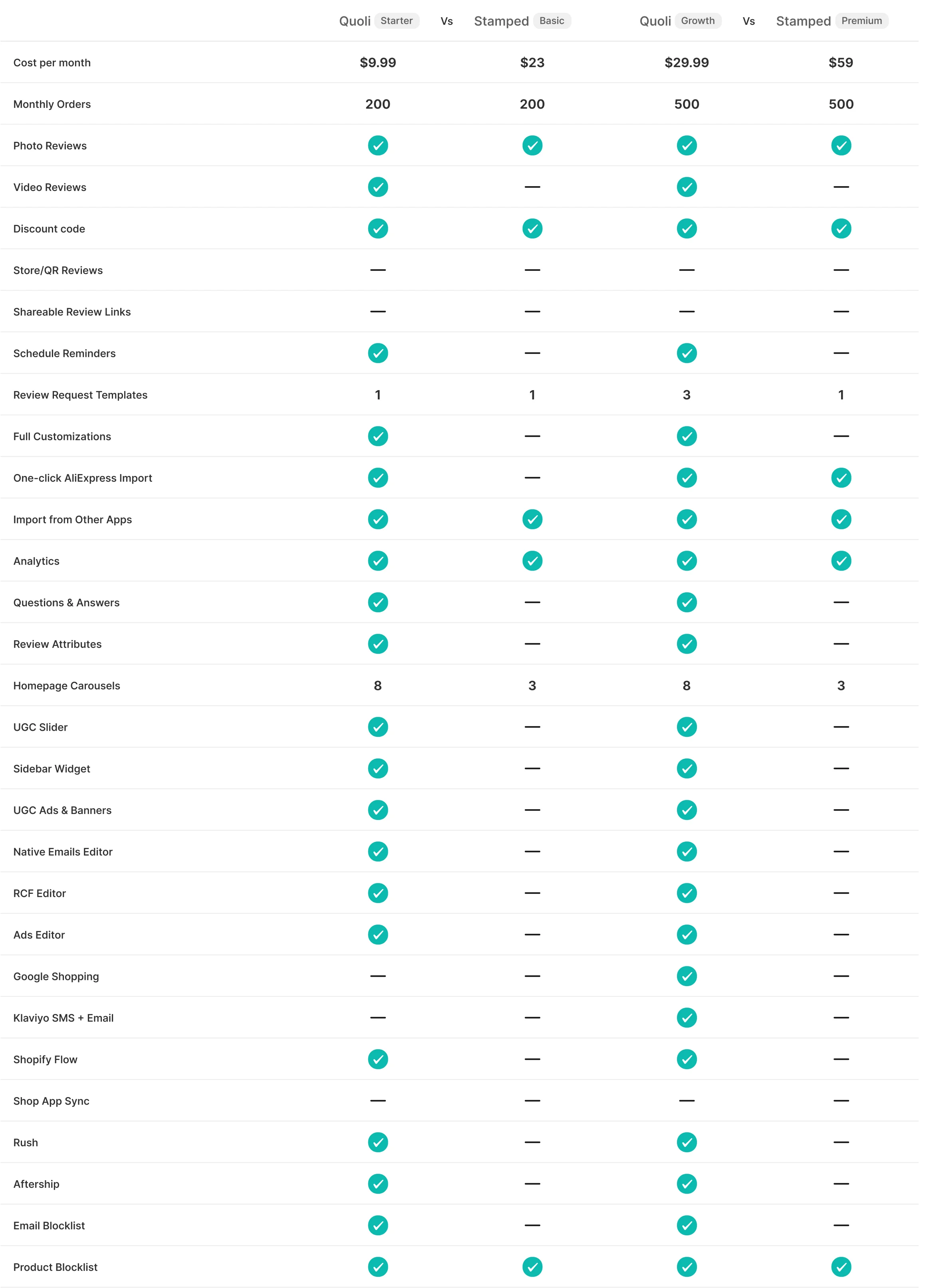The height and width of the screenshot is (1288, 927).
Task: Click Quoli Starter Video Reviews checkmark
Action: [x=378, y=187]
